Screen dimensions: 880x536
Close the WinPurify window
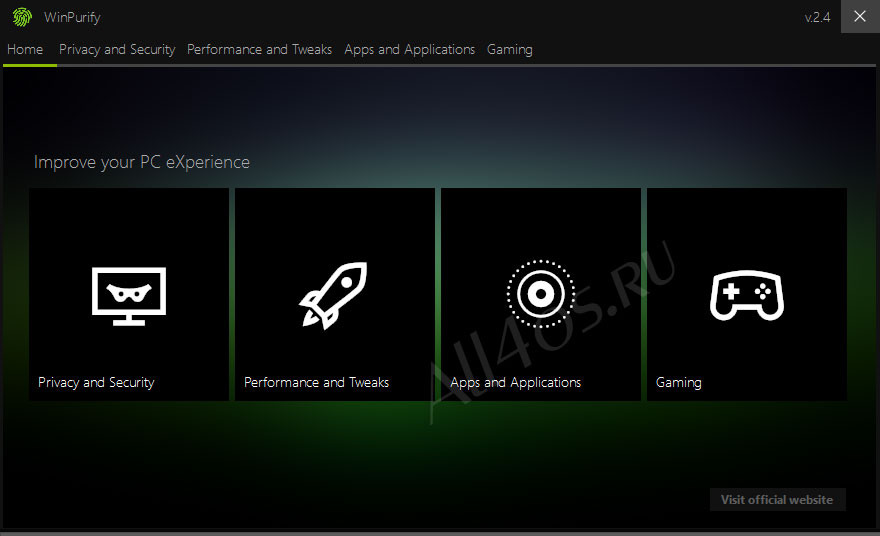[860, 16]
